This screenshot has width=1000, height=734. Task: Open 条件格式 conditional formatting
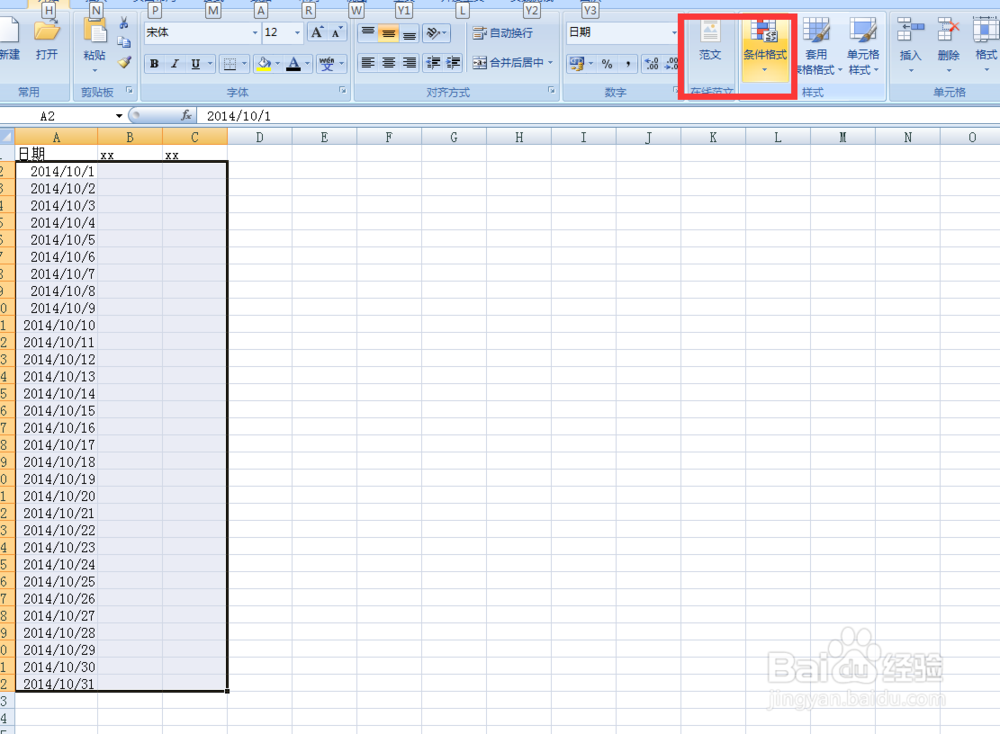click(765, 48)
